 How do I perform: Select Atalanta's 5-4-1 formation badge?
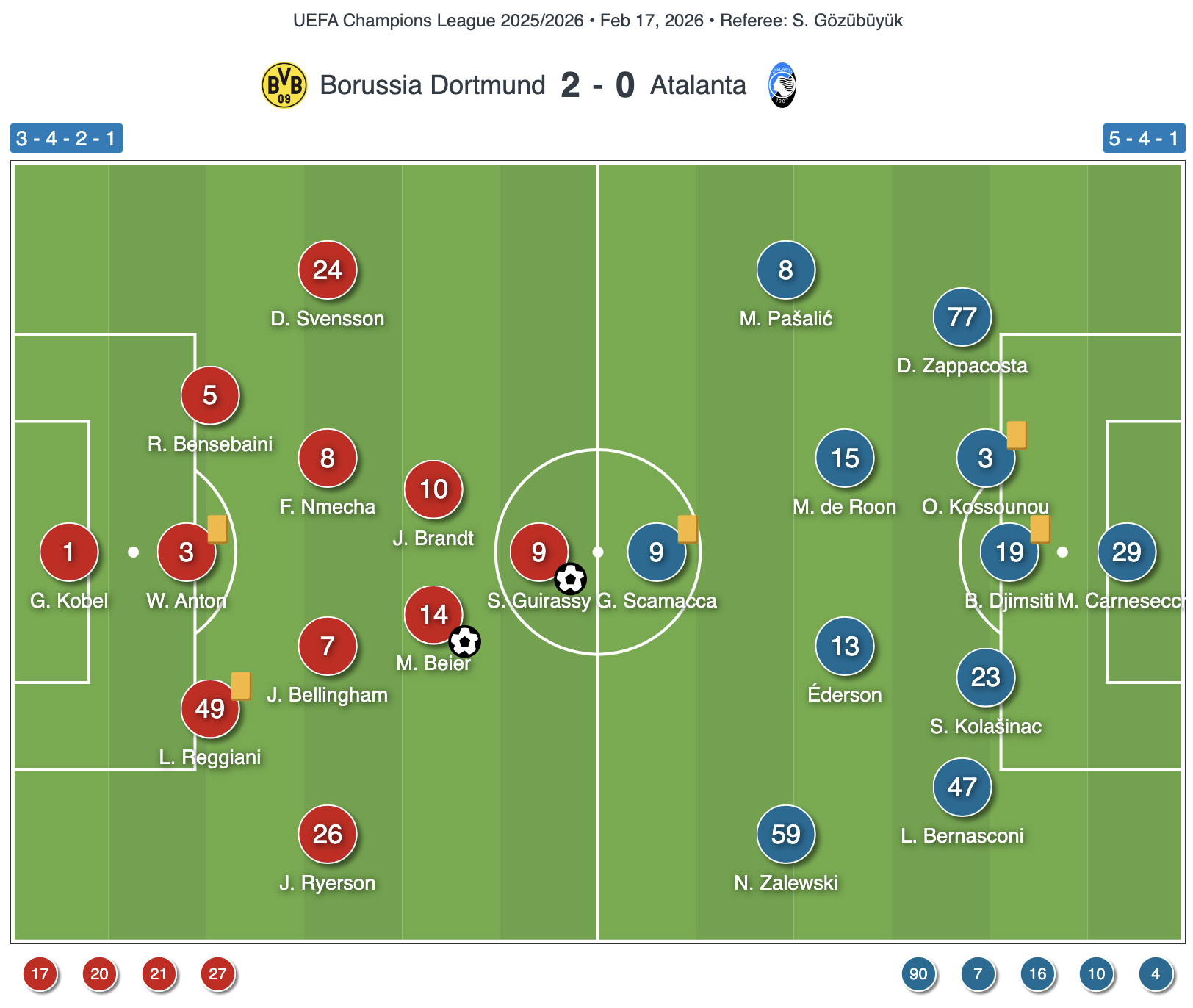click(x=1144, y=138)
